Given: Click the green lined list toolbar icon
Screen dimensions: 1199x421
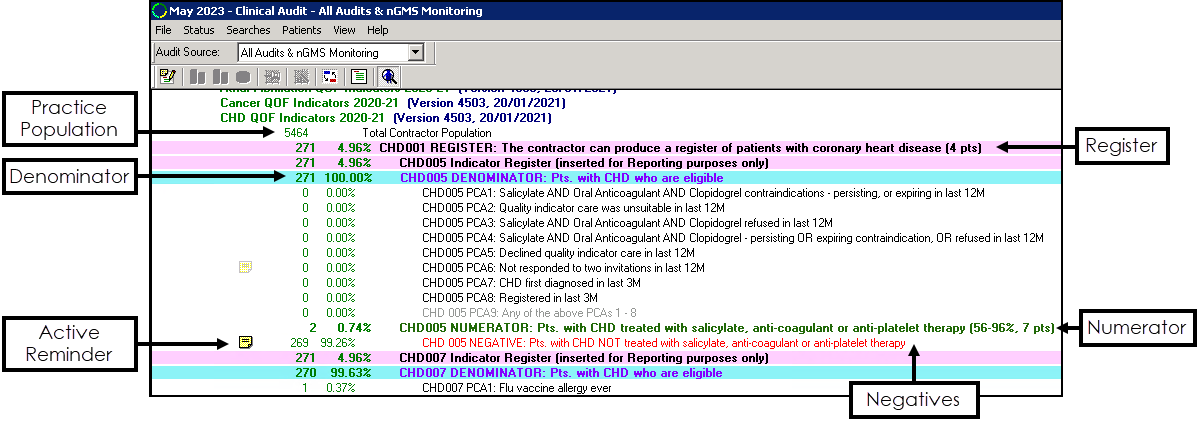Looking at the screenshot, I should 358,76.
